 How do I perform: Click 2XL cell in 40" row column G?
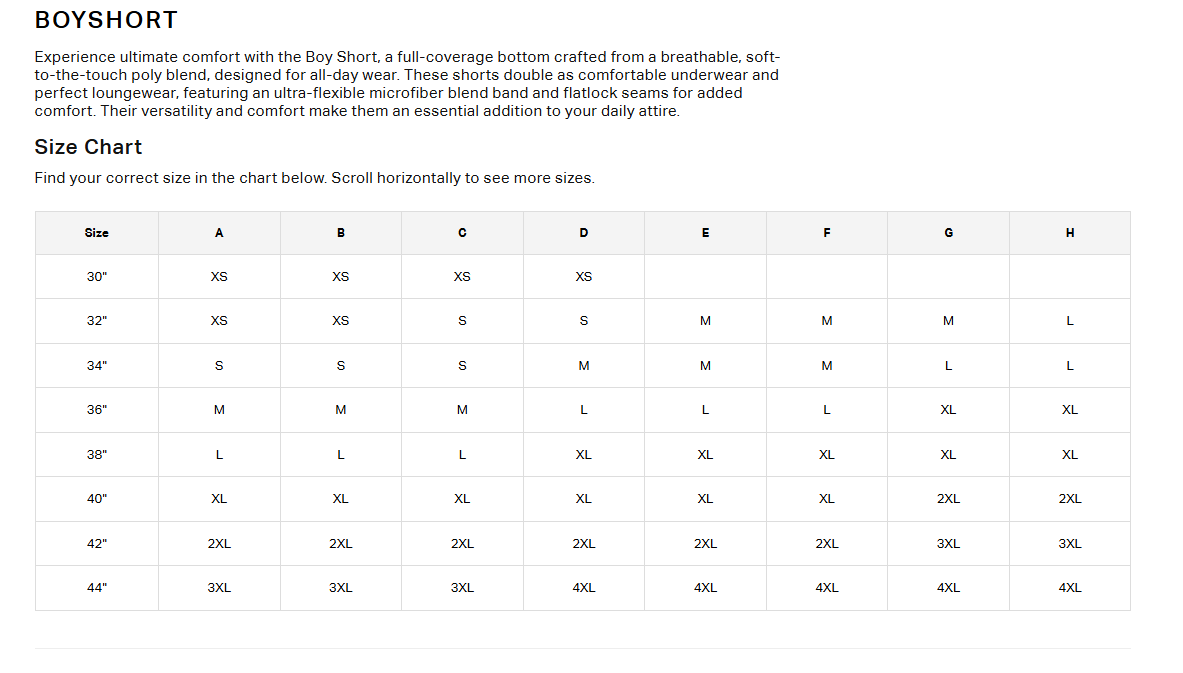(948, 499)
